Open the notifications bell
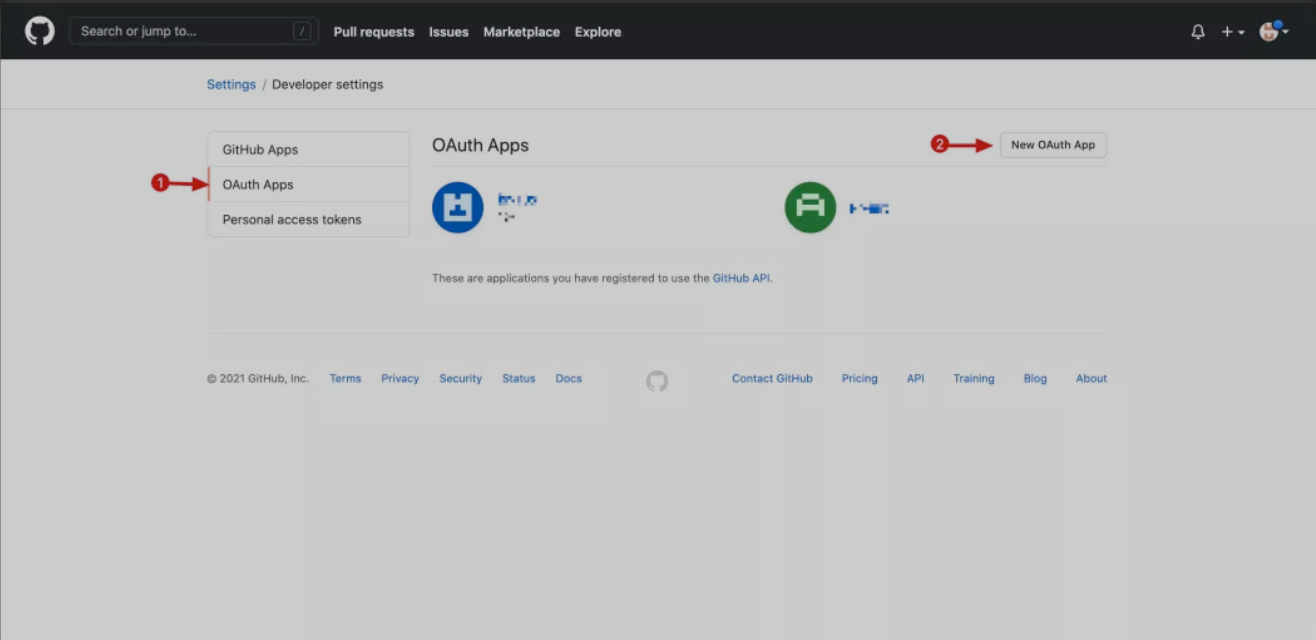 click(x=1198, y=32)
